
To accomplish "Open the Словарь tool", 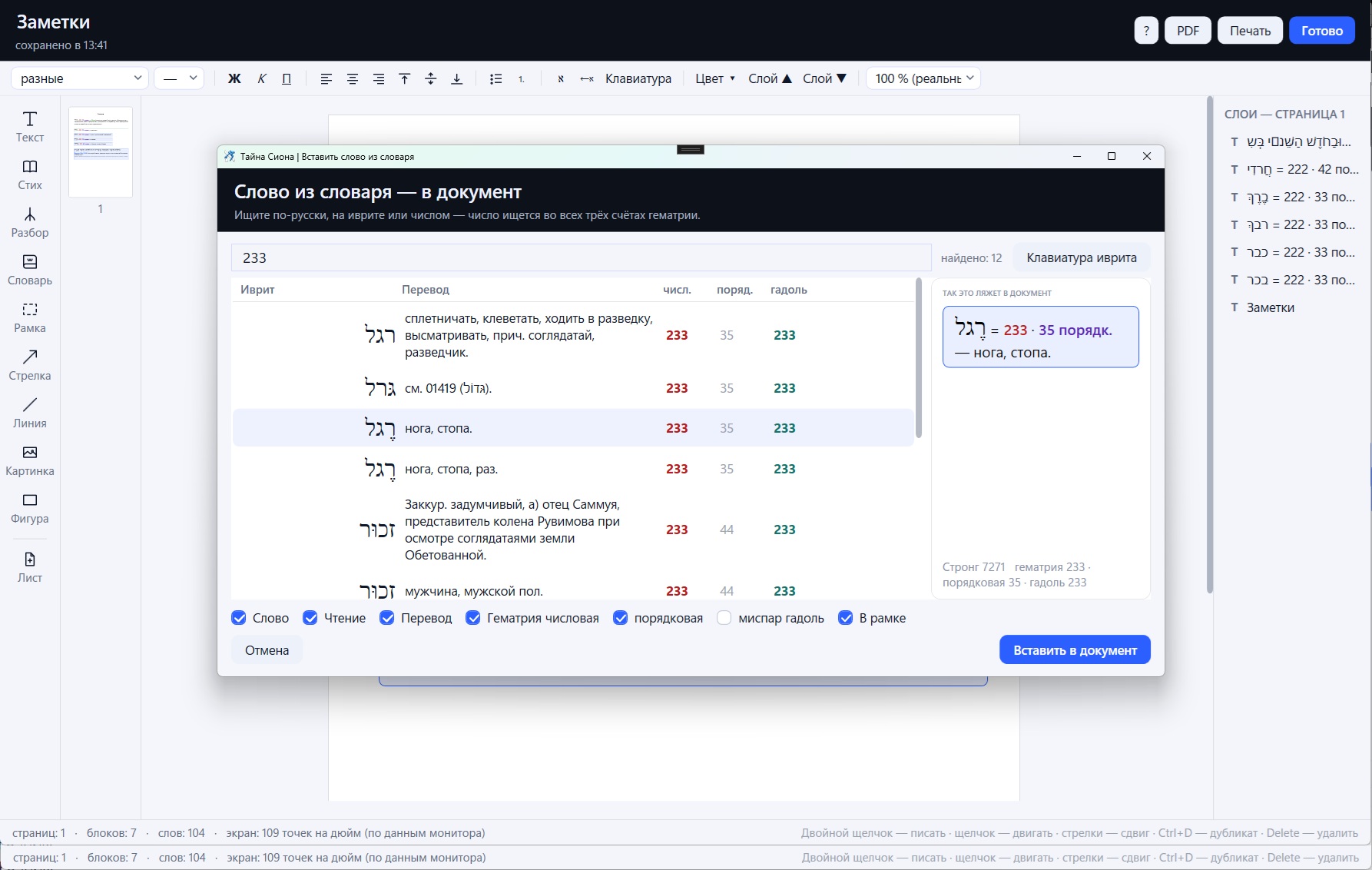I will [x=30, y=270].
